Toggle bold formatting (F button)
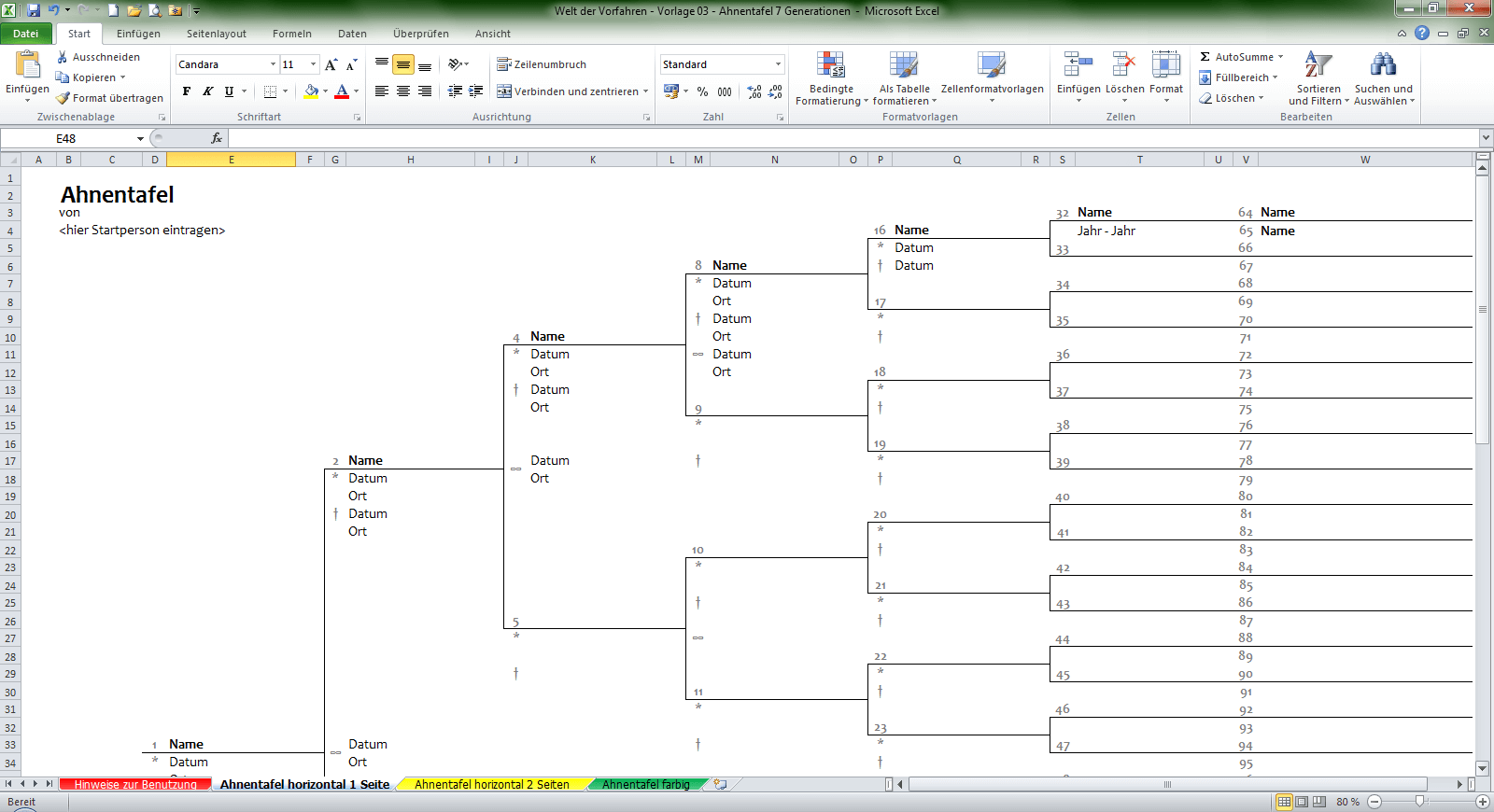This screenshot has width=1494, height=812. [x=187, y=91]
